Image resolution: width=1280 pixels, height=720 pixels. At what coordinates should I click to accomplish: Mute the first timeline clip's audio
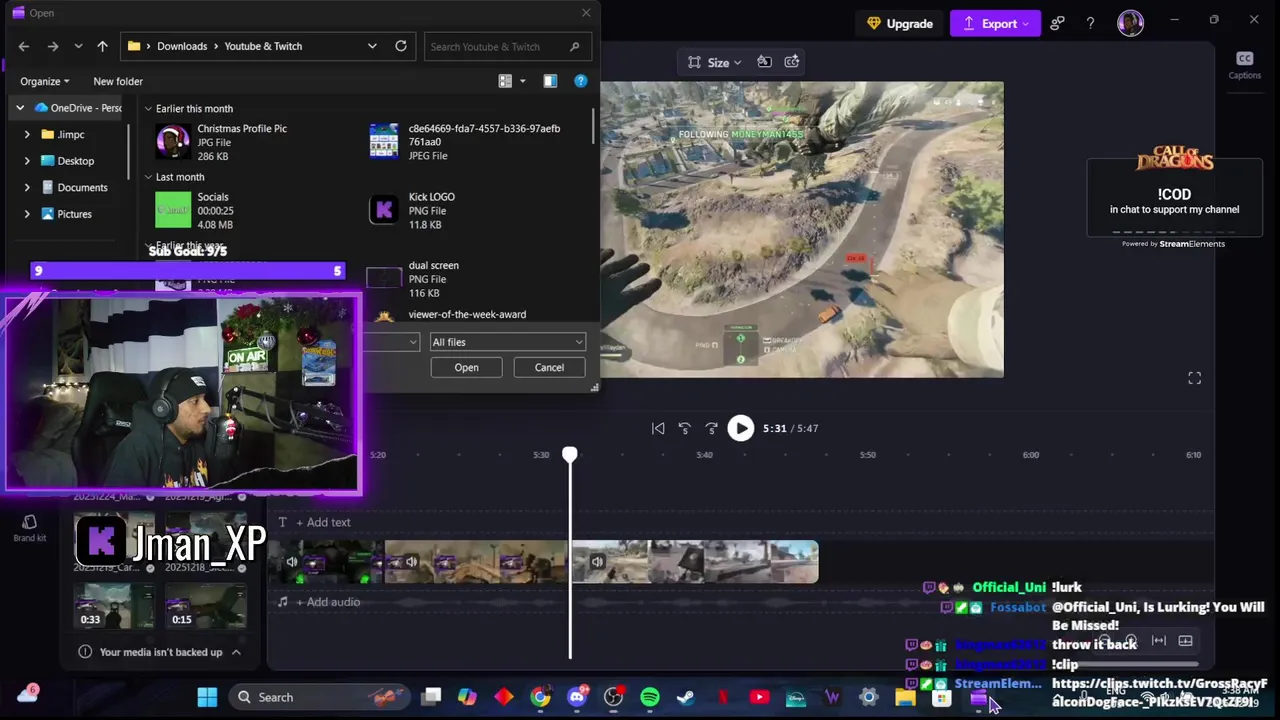point(292,562)
